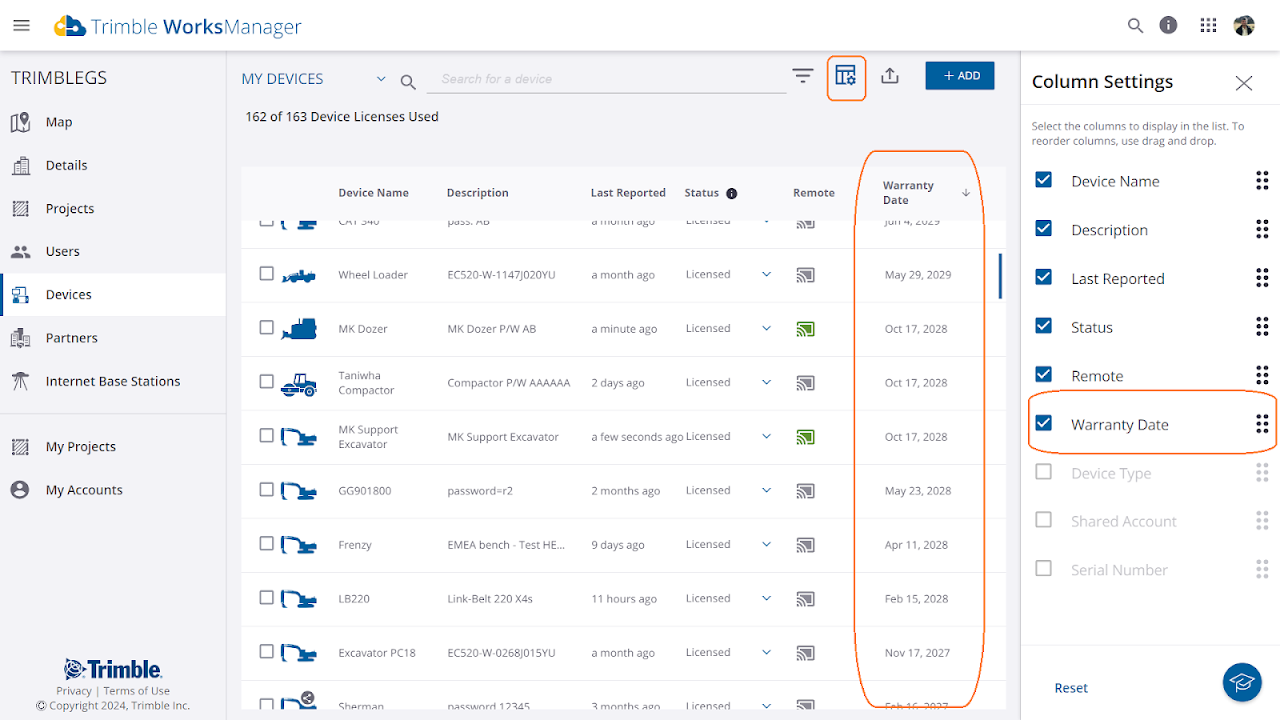1280x720 pixels.
Task: Click the Frenzy remote icon
Action: coord(805,545)
